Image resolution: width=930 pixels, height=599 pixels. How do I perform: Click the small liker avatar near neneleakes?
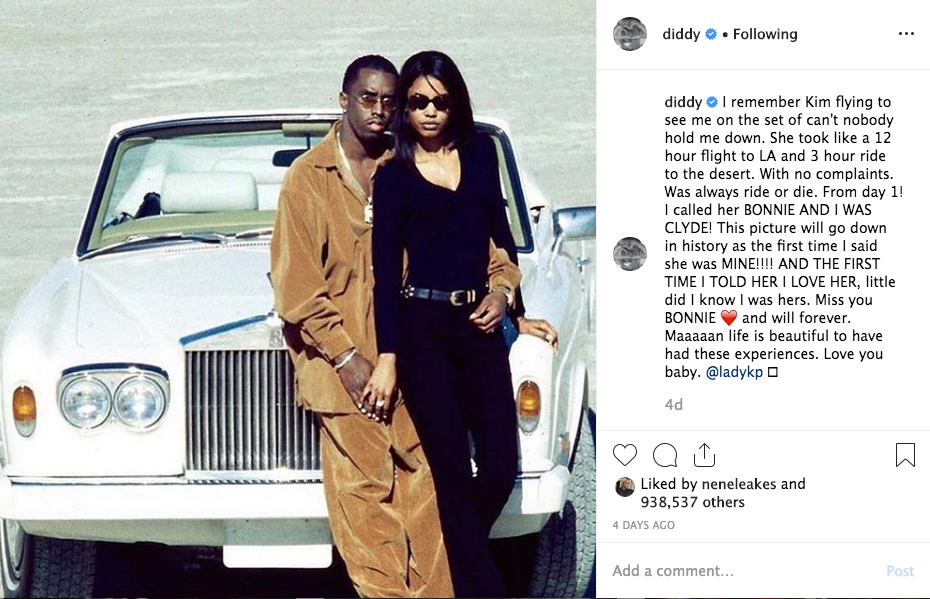[625, 487]
